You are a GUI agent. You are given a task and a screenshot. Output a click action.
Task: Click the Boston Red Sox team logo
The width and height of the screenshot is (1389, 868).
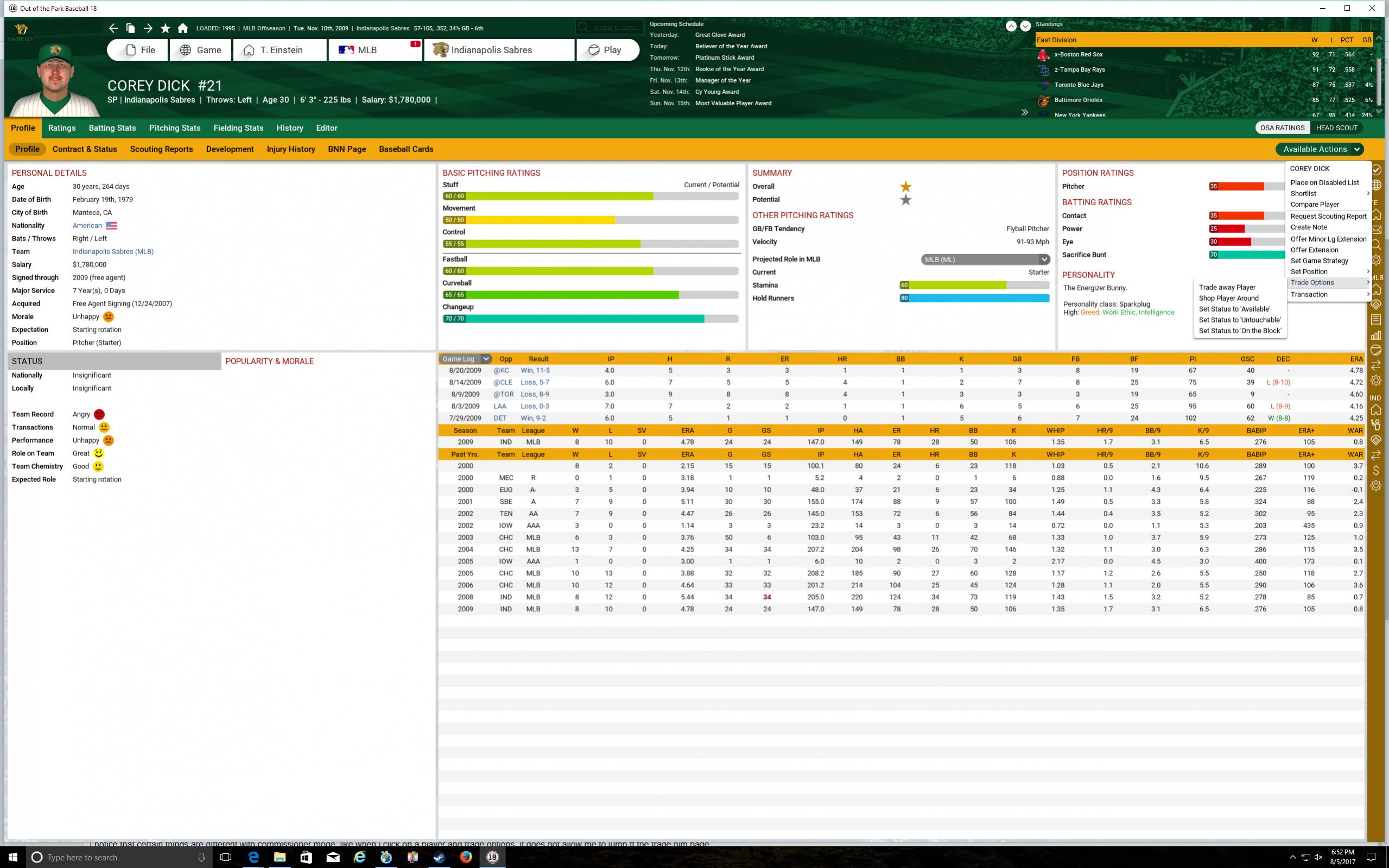click(1043, 54)
